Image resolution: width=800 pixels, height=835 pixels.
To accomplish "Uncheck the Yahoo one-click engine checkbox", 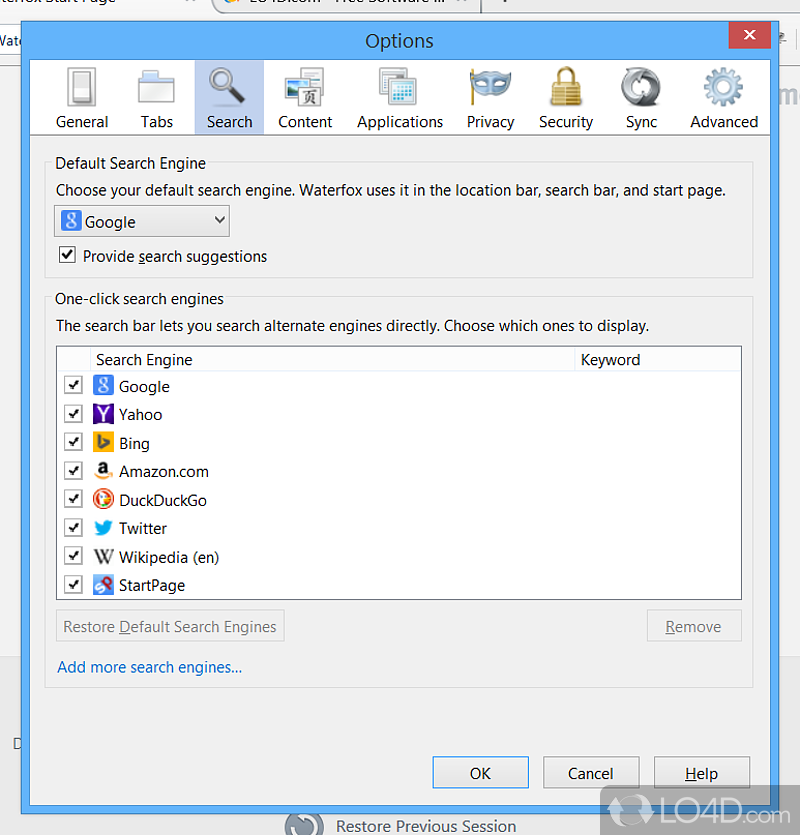I will tap(74, 414).
